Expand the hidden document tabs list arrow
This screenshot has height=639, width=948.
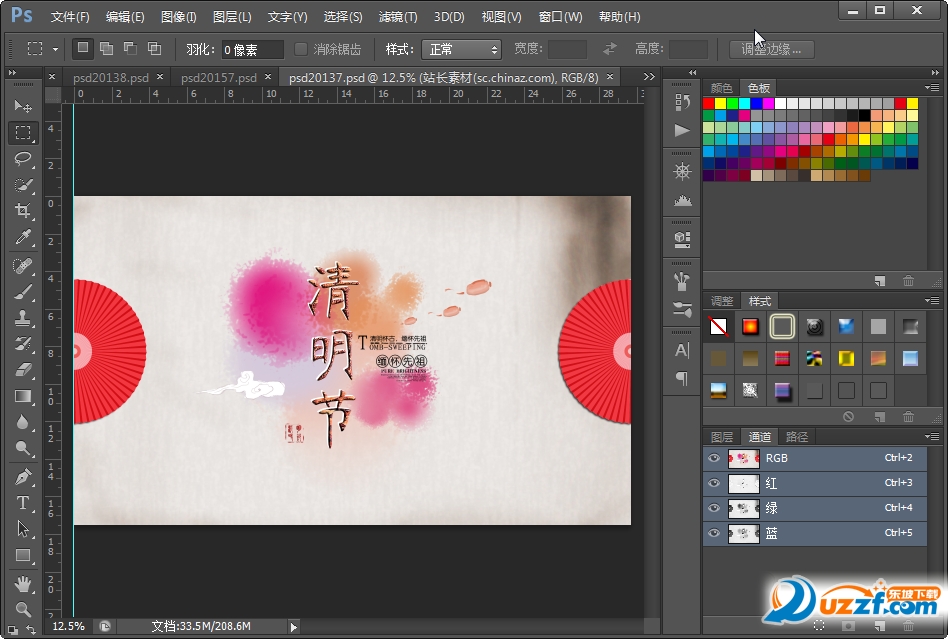click(649, 77)
